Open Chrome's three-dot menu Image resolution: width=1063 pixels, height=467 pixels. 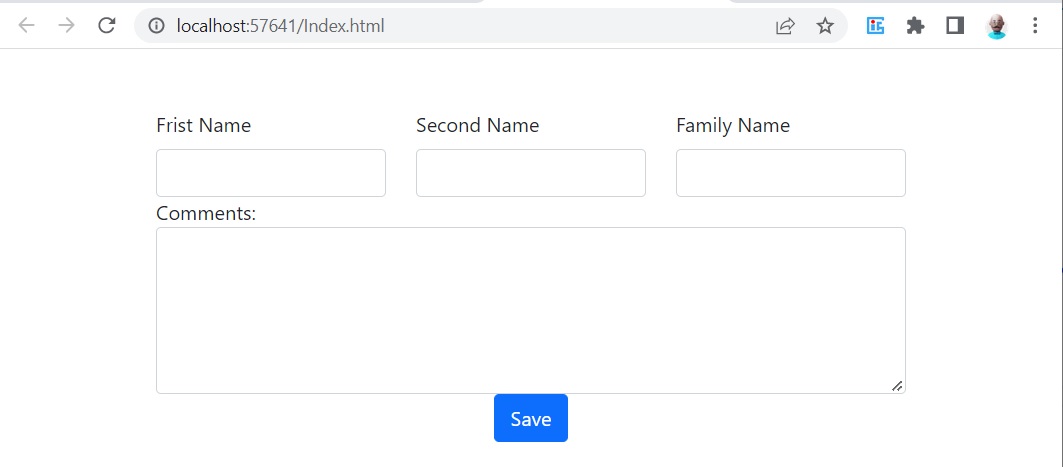pyautogui.click(x=1035, y=26)
